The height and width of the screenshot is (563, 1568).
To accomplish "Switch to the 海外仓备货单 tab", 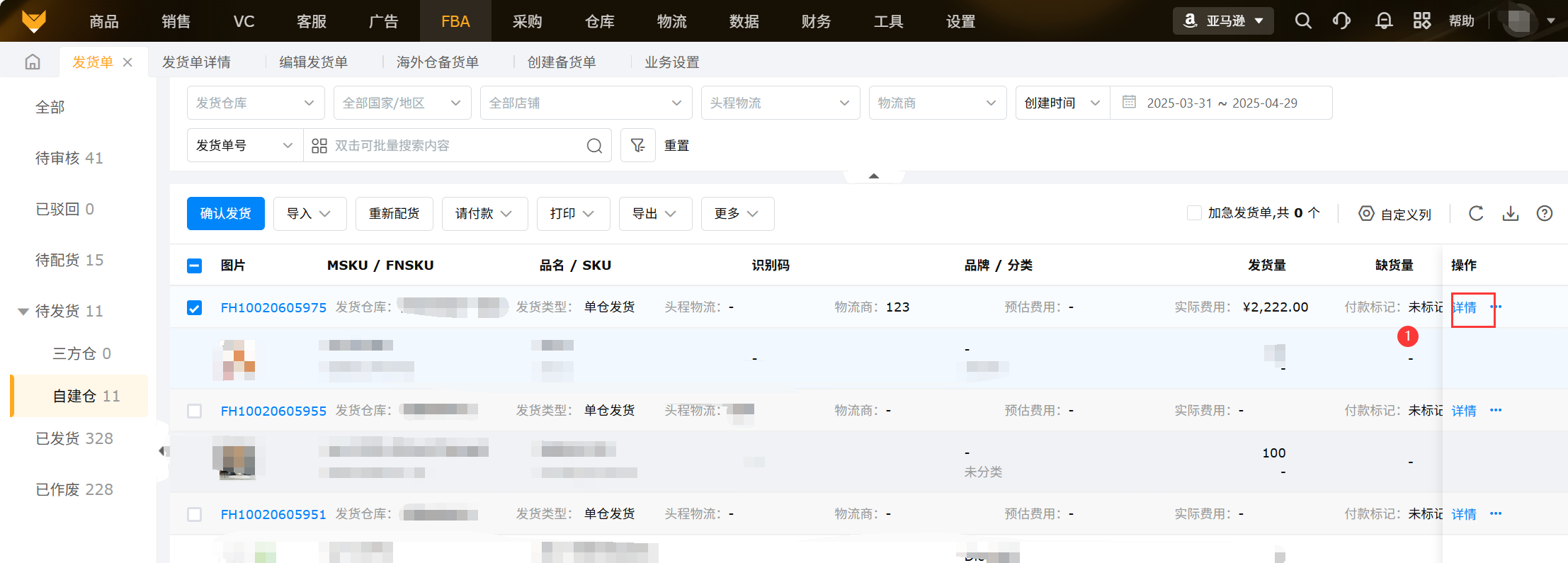I will pyautogui.click(x=438, y=62).
